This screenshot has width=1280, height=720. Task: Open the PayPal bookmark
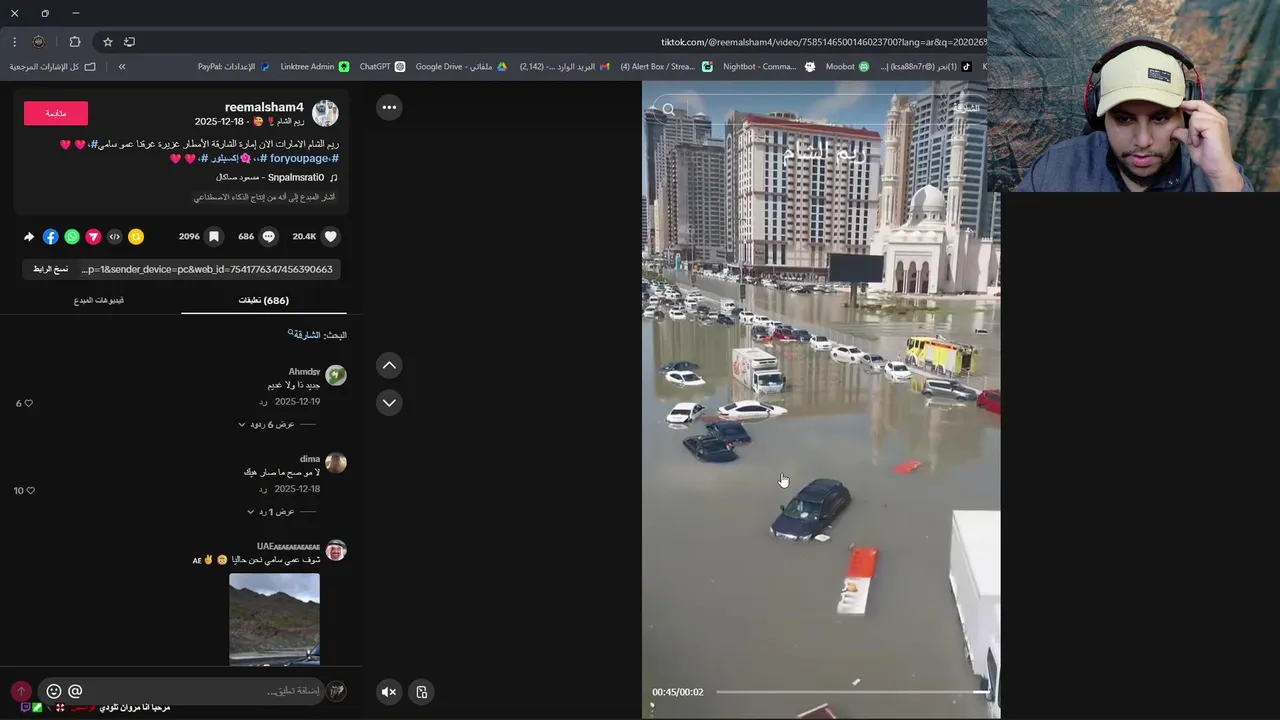click(x=234, y=67)
